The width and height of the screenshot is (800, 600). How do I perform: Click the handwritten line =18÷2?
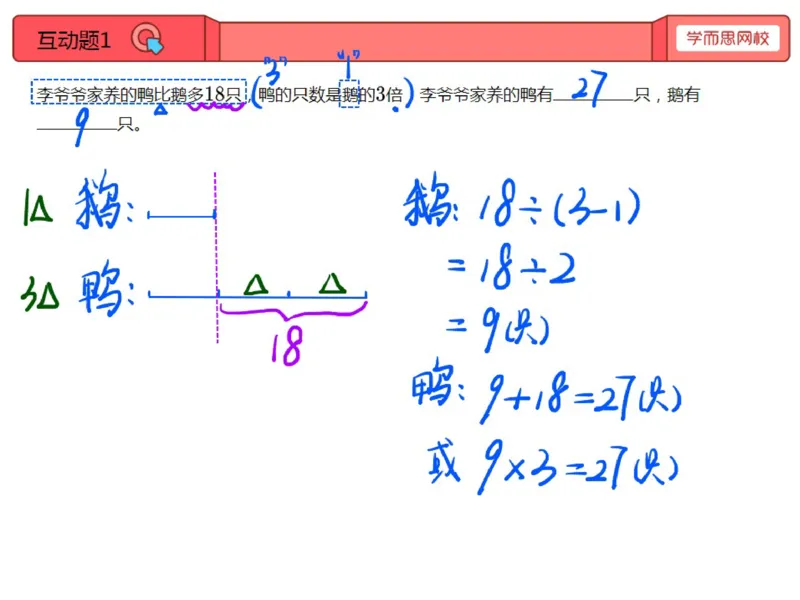click(x=511, y=268)
